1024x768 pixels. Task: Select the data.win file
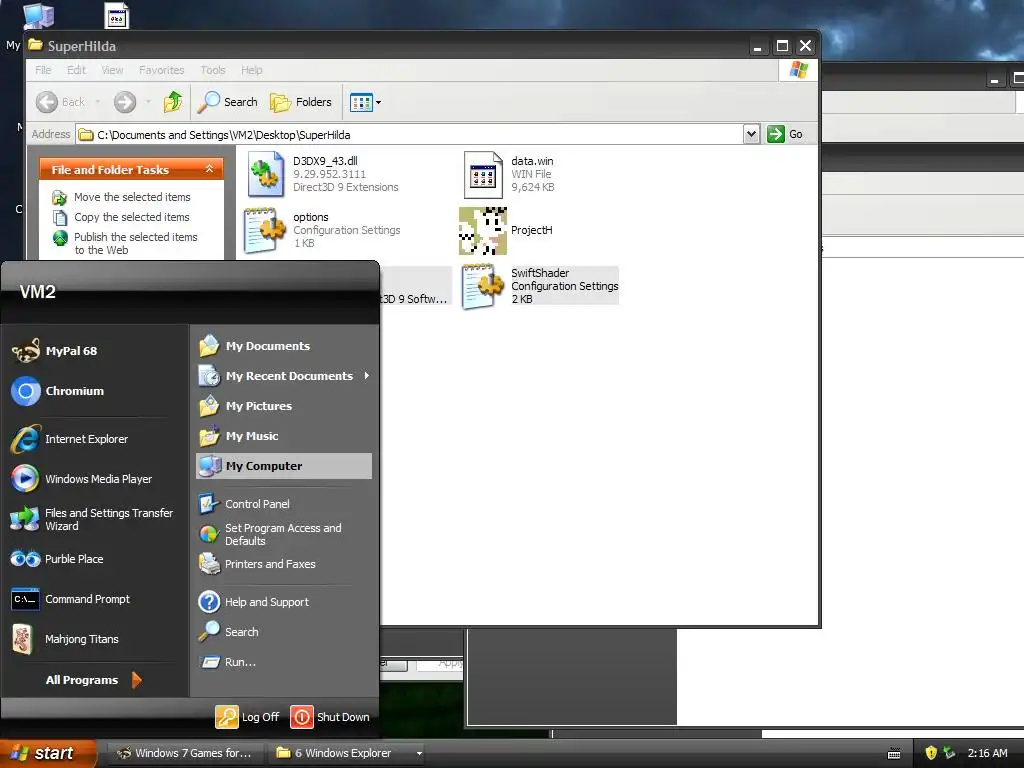509,174
